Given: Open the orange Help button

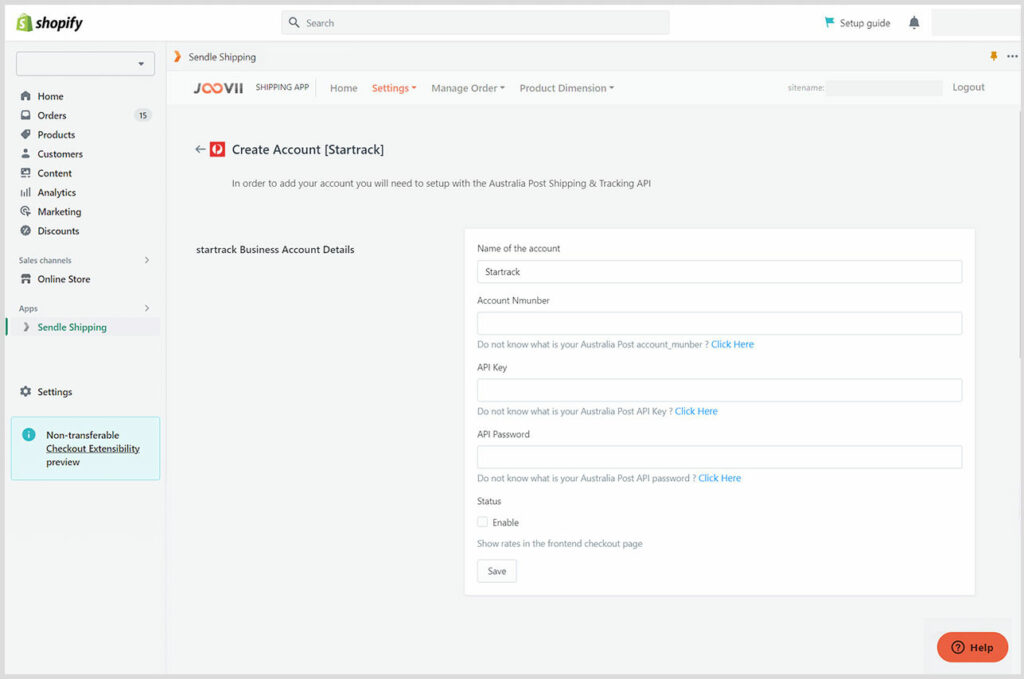Looking at the screenshot, I should click(972, 647).
